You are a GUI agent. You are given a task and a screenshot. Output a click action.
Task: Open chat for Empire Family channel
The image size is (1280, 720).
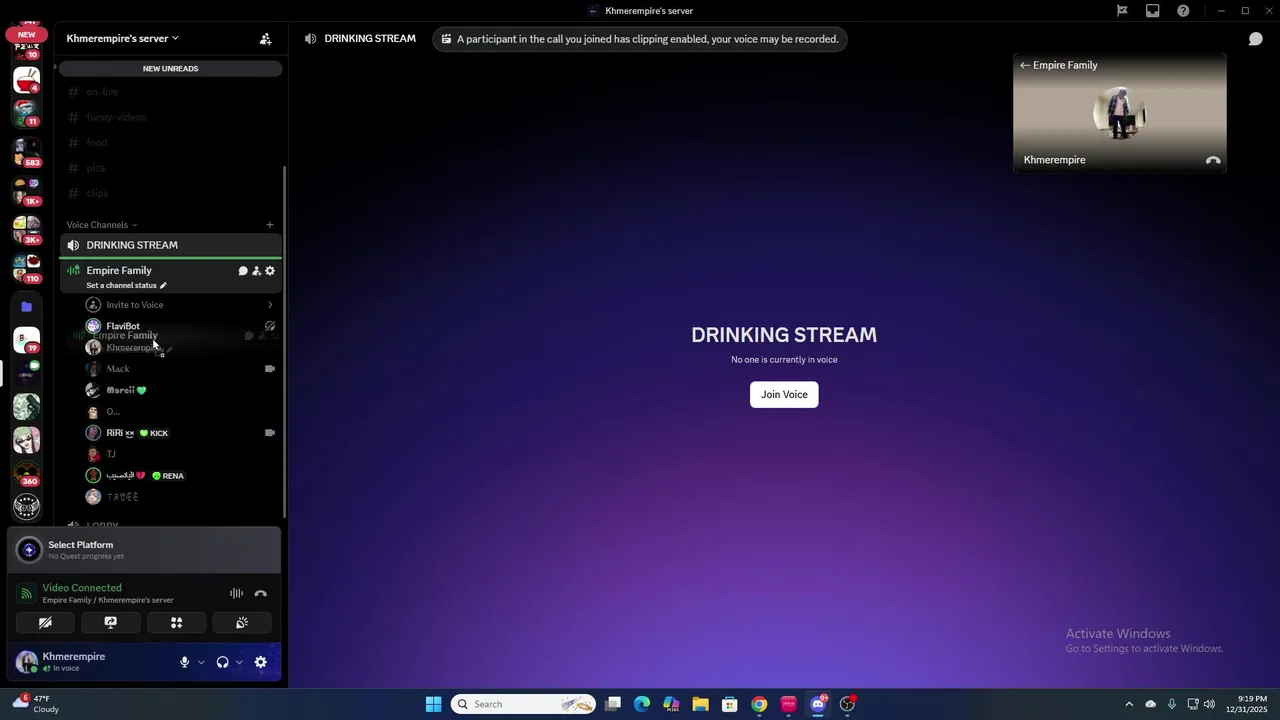coord(243,271)
